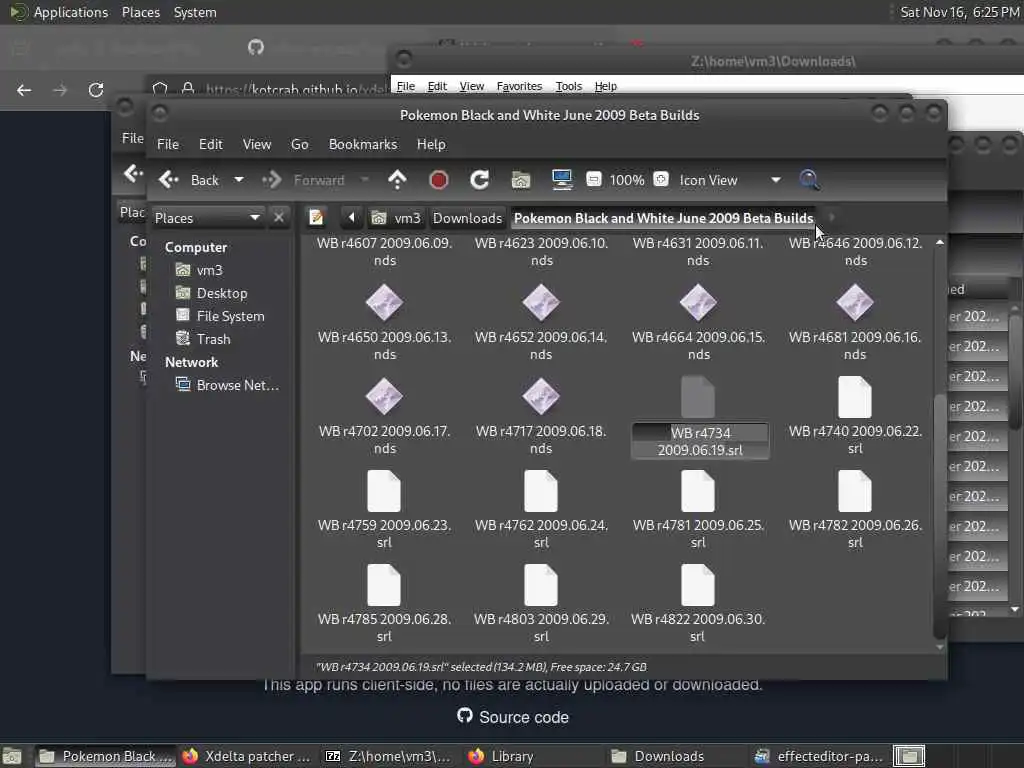1024x768 pixels.
Task: Click the WB r4631 2009.06.11.nds label
Action: pos(698,251)
